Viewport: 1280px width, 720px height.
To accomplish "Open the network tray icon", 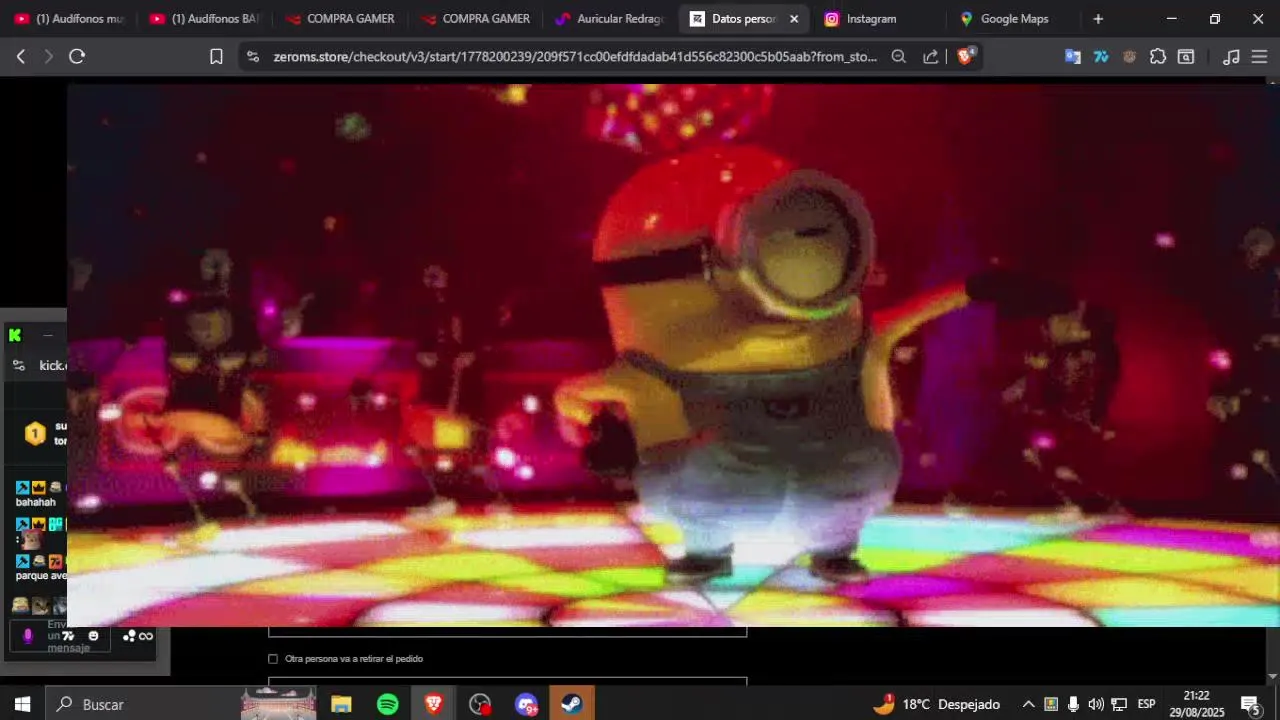I will point(1119,704).
